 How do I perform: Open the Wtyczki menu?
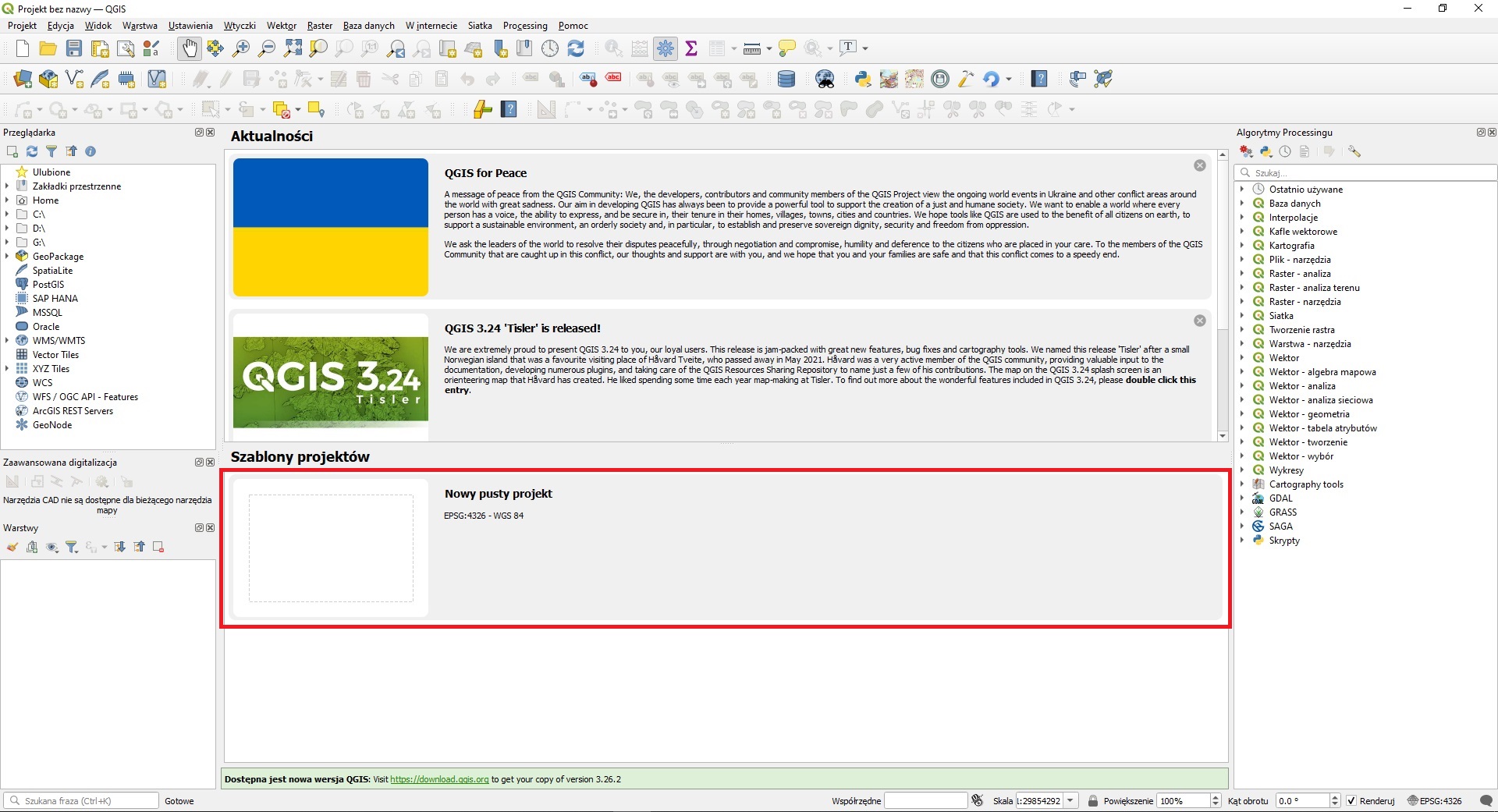[240, 26]
